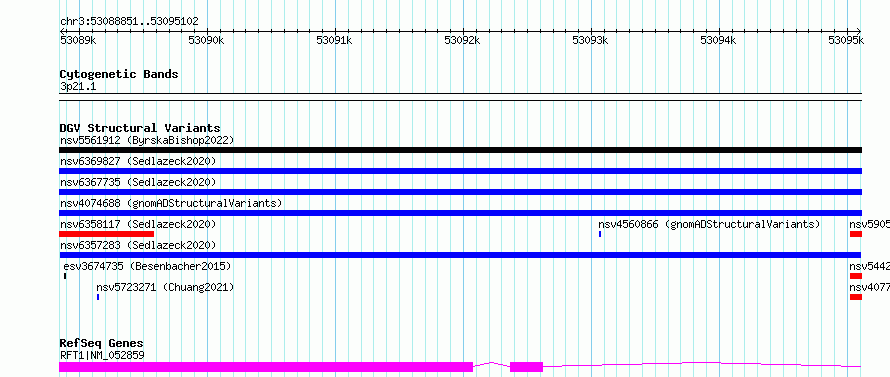The image size is (890, 377).
Task: Select the esv3674735 (Besenbacher2015) label
Action: tap(147, 266)
